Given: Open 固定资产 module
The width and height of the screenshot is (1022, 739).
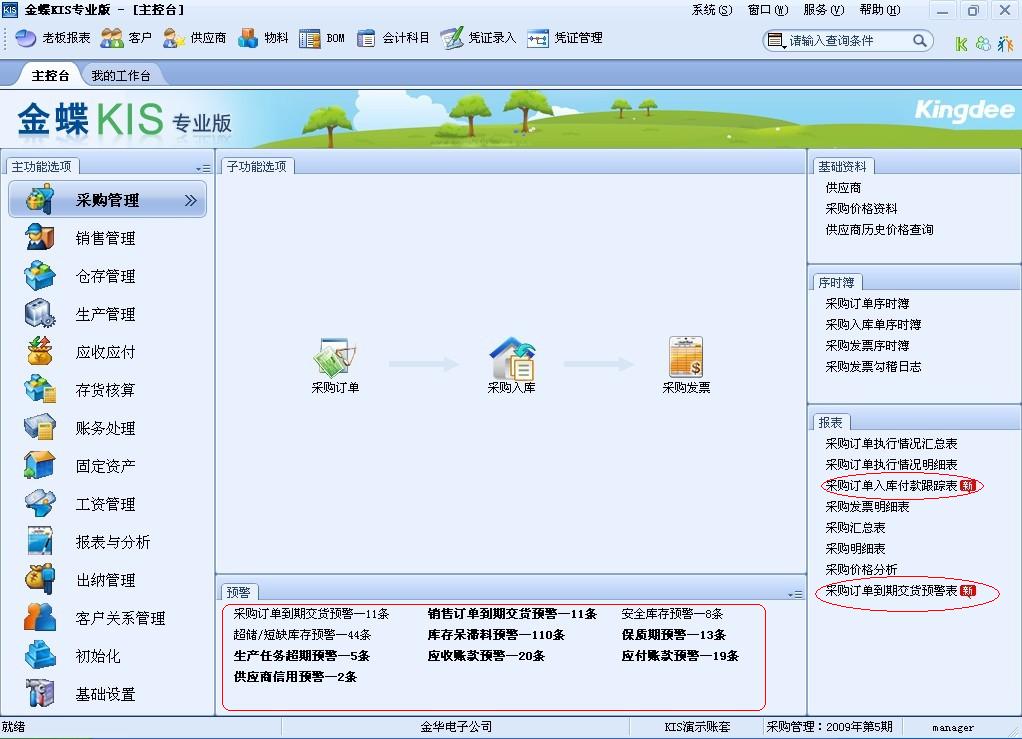Looking at the screenshot, I should point(106,466).
